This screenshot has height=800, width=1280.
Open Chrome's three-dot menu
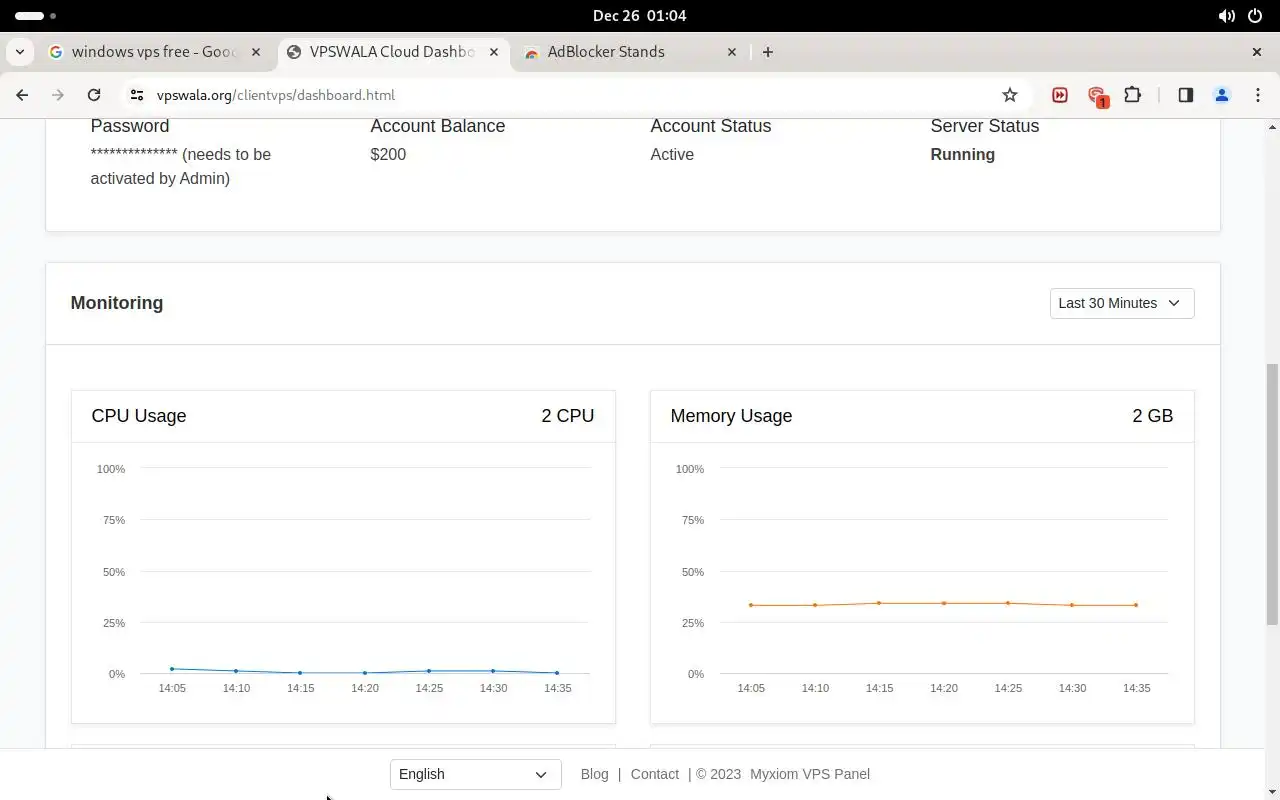tap(1257, 95)
